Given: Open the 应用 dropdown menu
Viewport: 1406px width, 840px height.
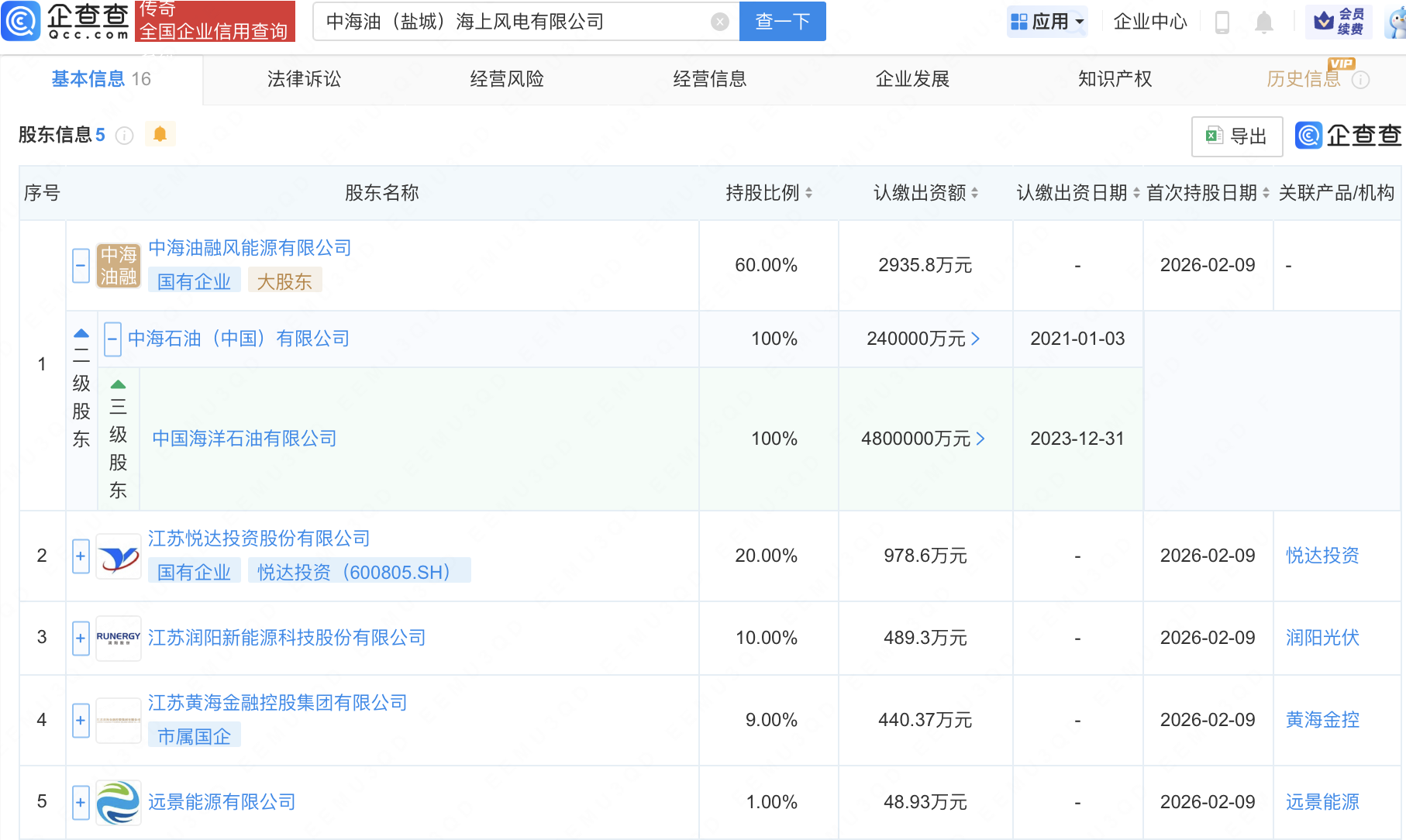Looking at the screenshot, I should coord(1048,22).
